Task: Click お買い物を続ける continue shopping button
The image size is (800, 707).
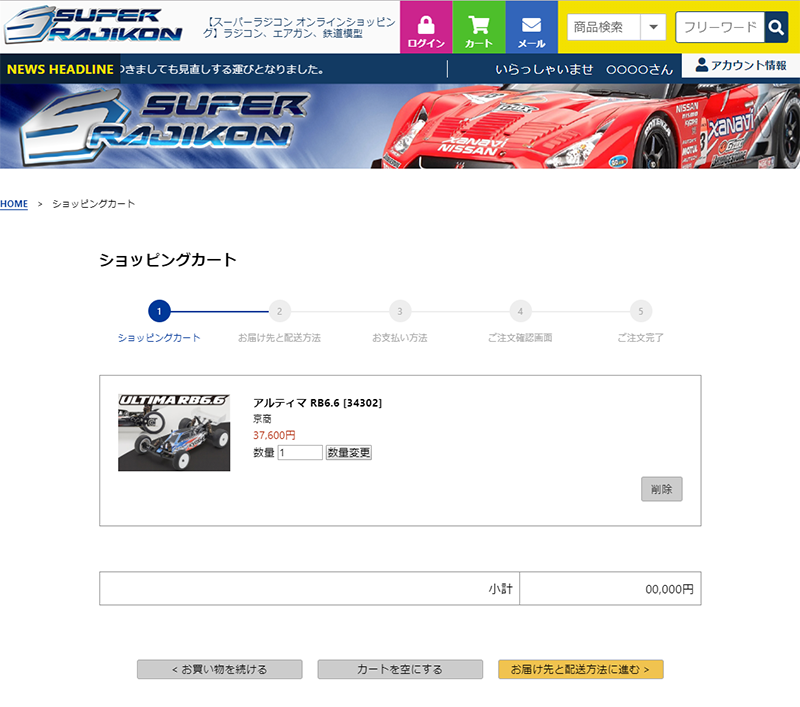Action: point(219,669)
